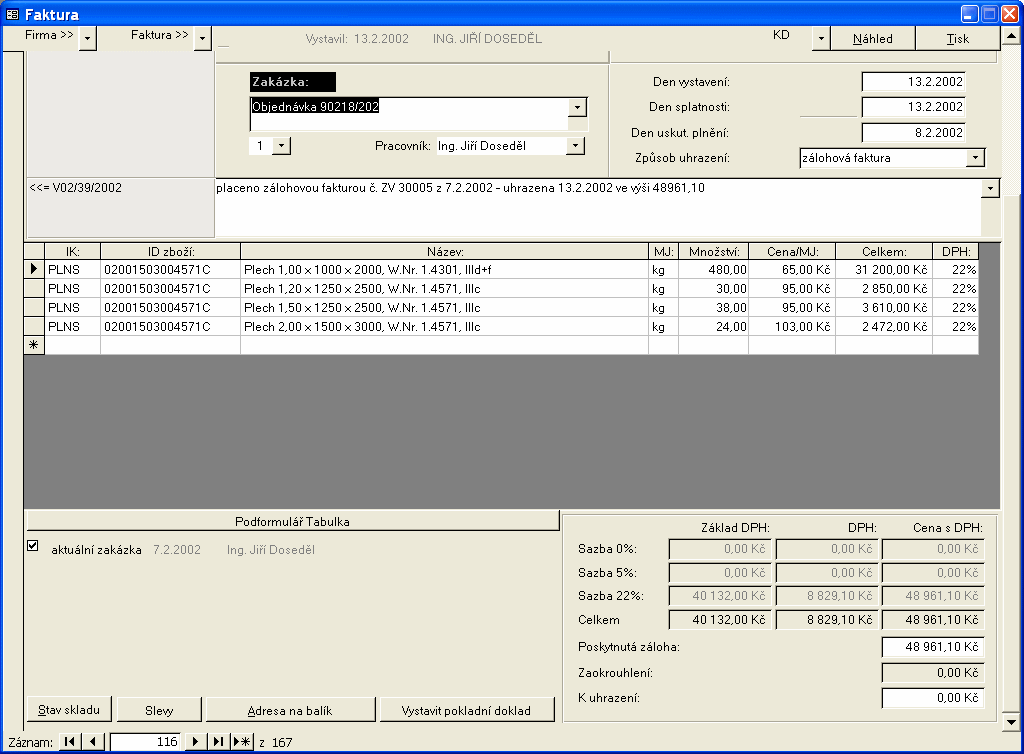Click Faktura window title bar icon
Image resolution: width=1024 pixels, height=754 pixels.
(12, 14)
